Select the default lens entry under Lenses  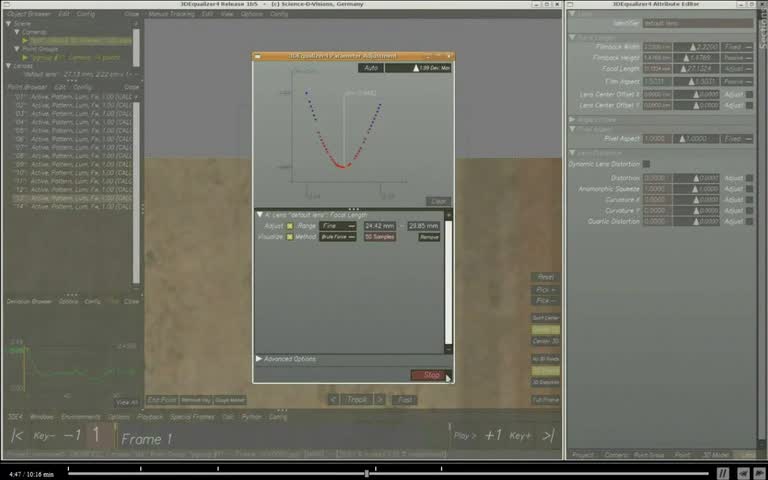pyautogui.click(x=77, y=74)
